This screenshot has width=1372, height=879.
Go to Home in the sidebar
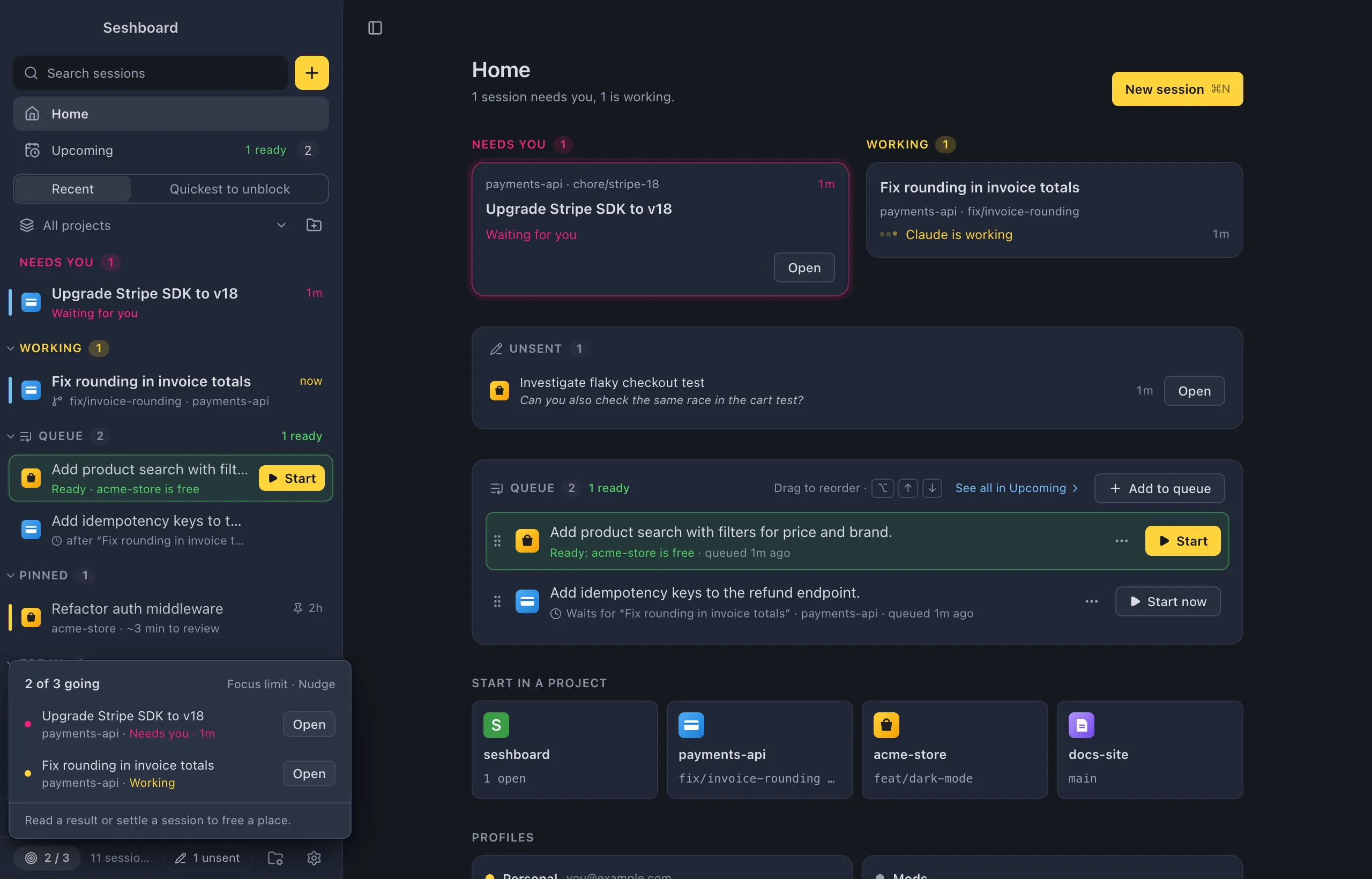pos(170,114)
